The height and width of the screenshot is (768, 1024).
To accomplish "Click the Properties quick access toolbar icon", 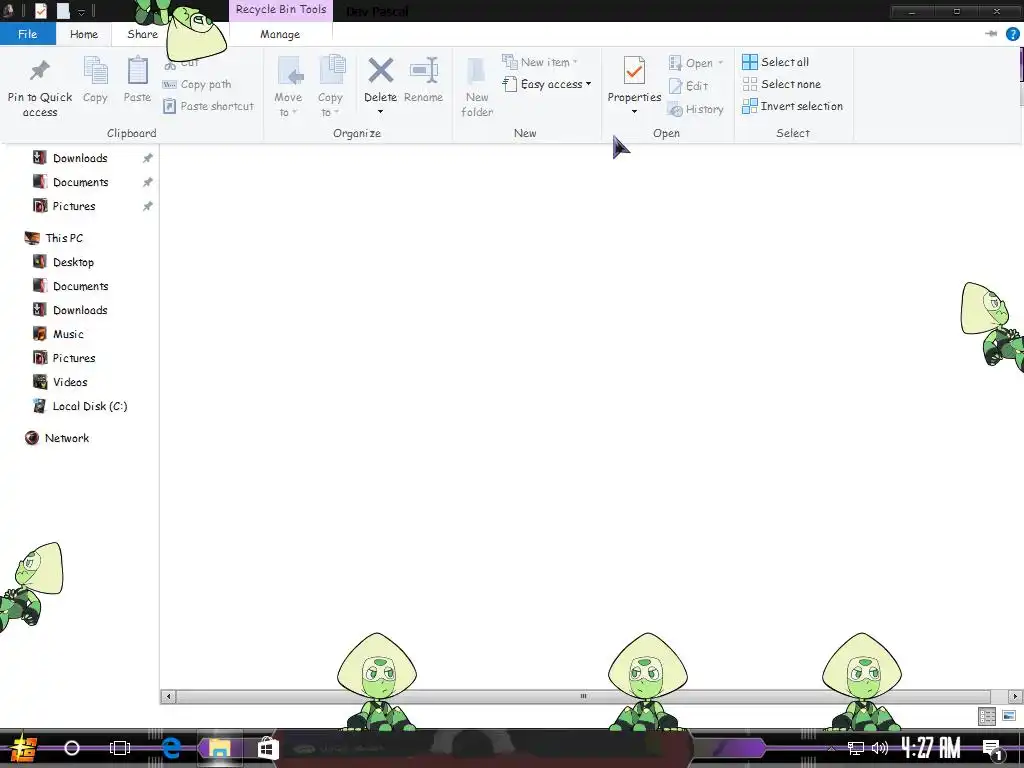I will pyautogui.click(x=40, y=11).
